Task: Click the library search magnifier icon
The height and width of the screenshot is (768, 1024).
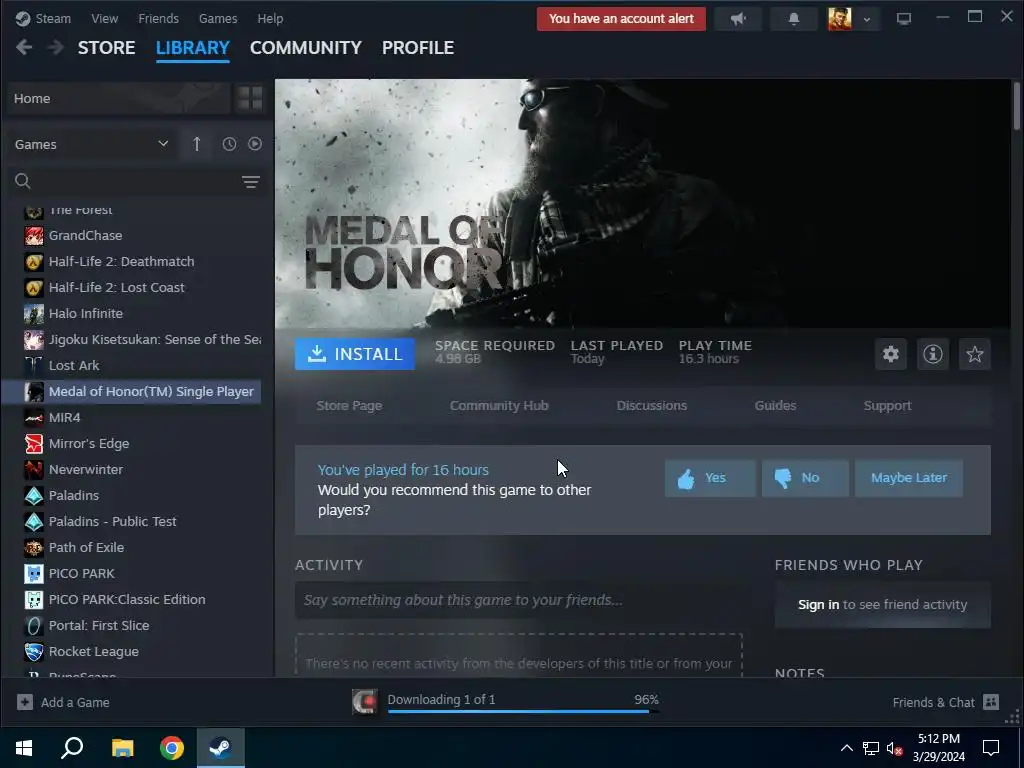Action: tap(23, 181)
